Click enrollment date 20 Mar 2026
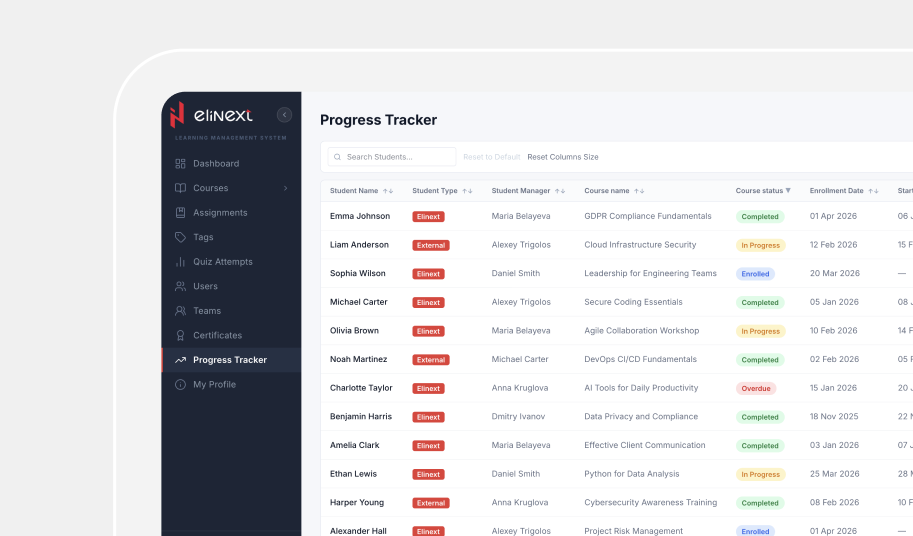Screen dimensions: 913x536 (x=834, y=273)
